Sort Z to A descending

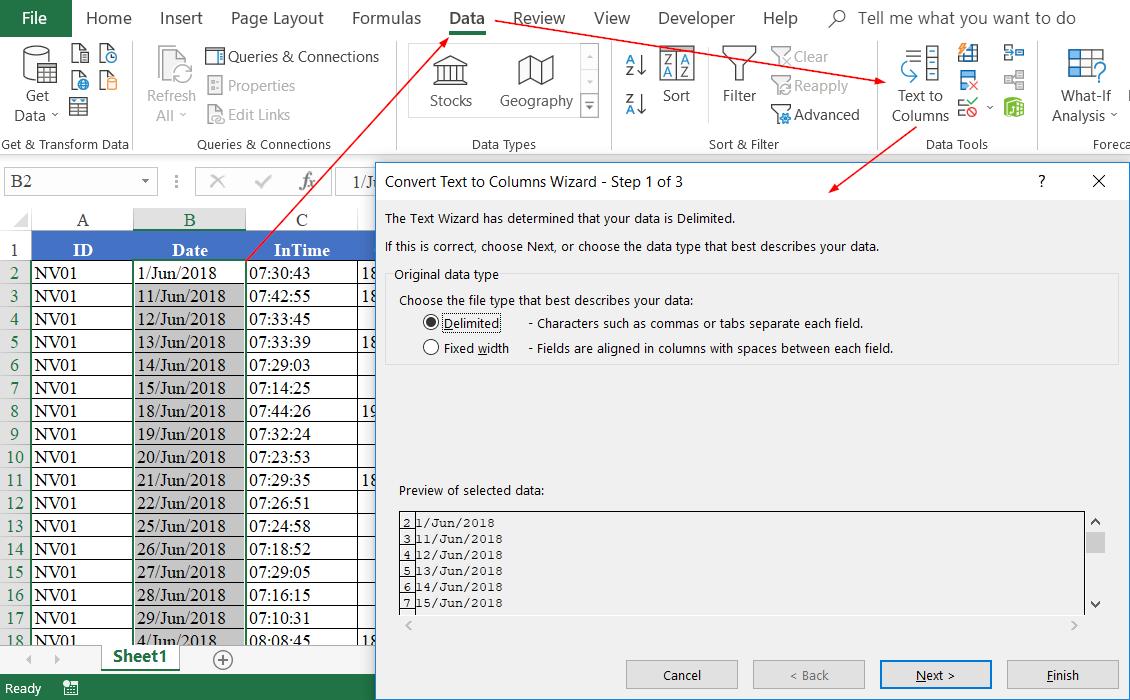click(x=635, y=104)
